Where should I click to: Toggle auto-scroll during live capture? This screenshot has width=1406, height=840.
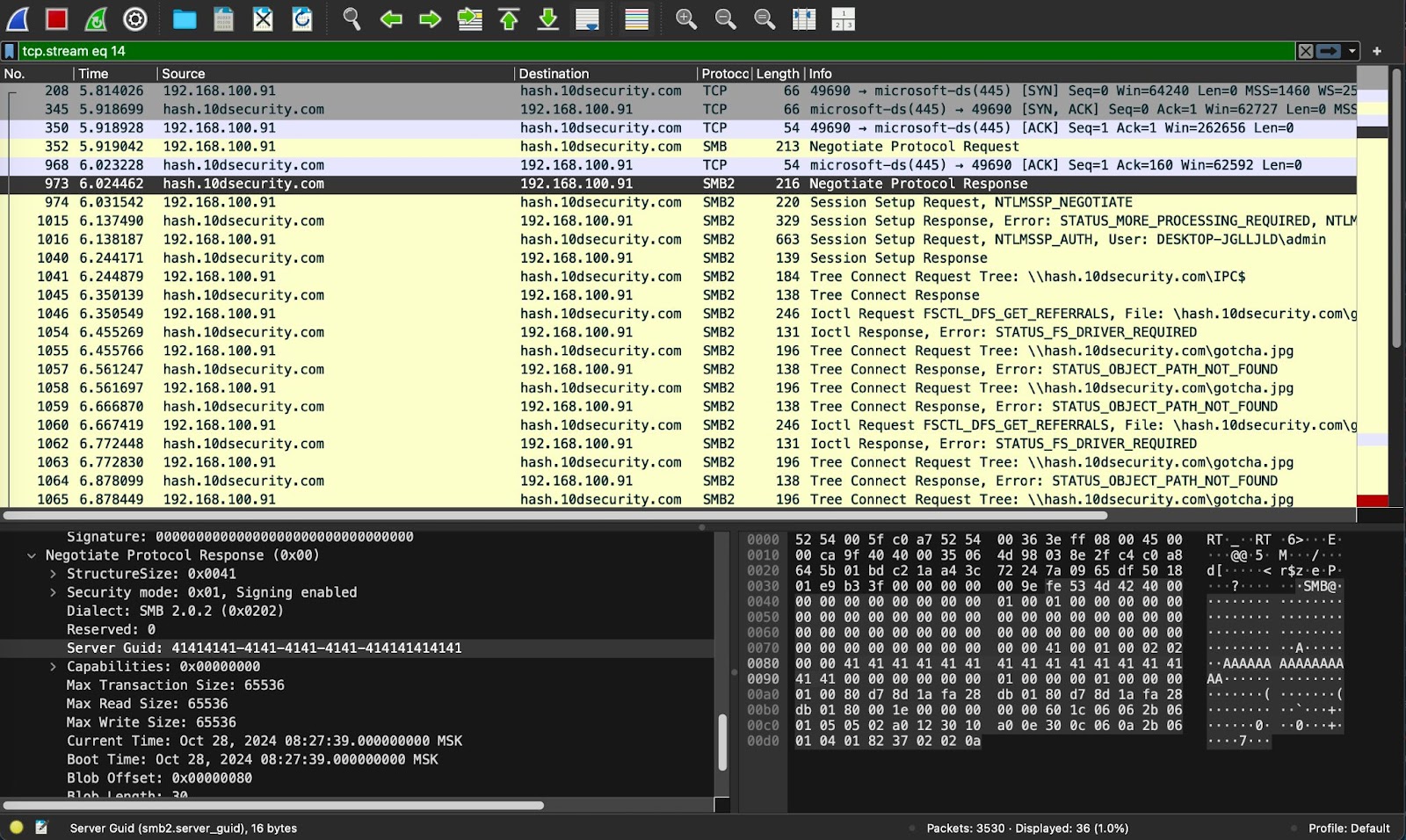click(587, 18)
